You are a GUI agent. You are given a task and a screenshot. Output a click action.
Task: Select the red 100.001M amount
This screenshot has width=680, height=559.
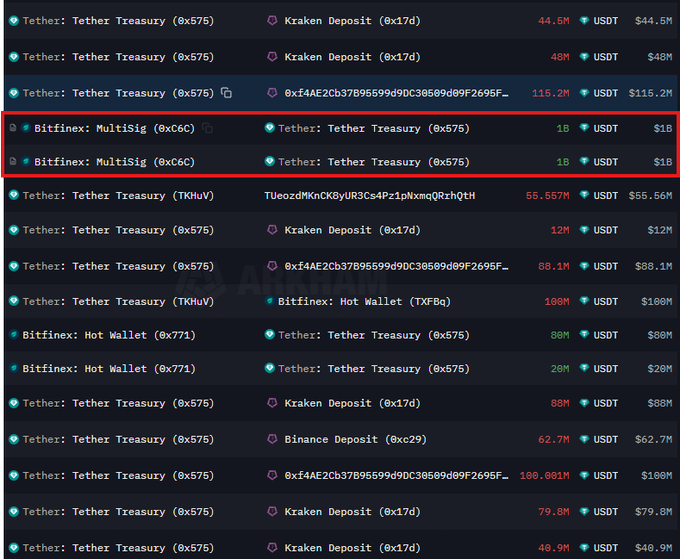click(x=544, y=476)
